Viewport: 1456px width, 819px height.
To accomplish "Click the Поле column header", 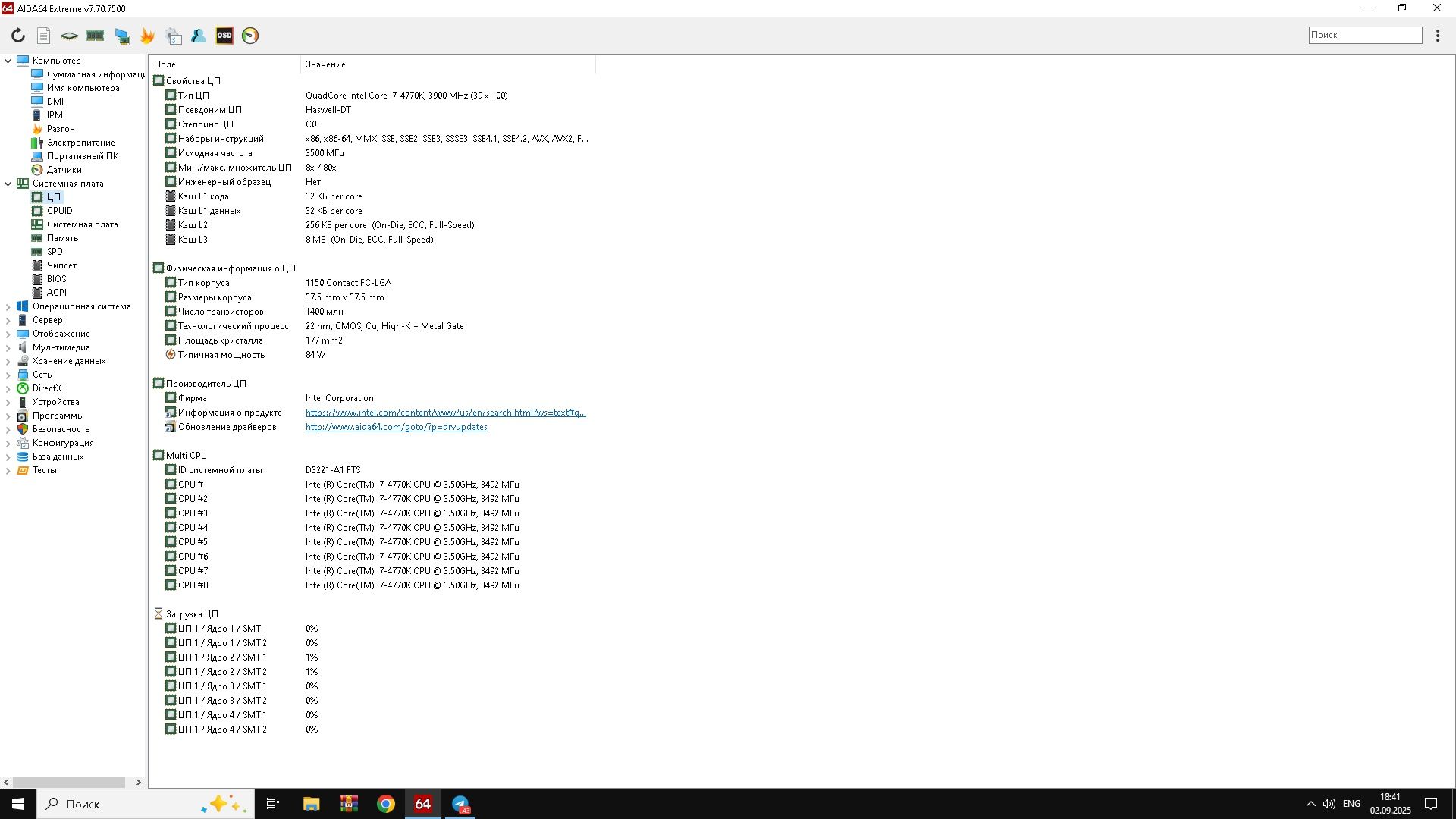I will 224,64.
